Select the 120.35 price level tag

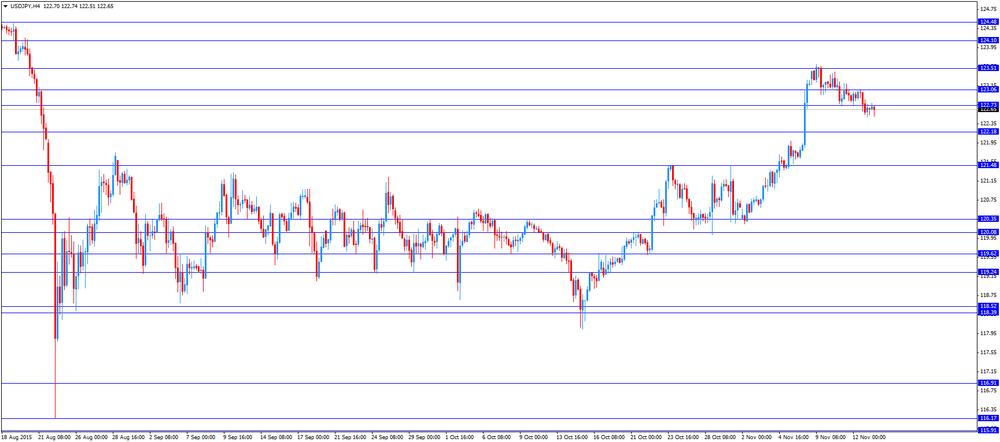[x=988, y=219]
